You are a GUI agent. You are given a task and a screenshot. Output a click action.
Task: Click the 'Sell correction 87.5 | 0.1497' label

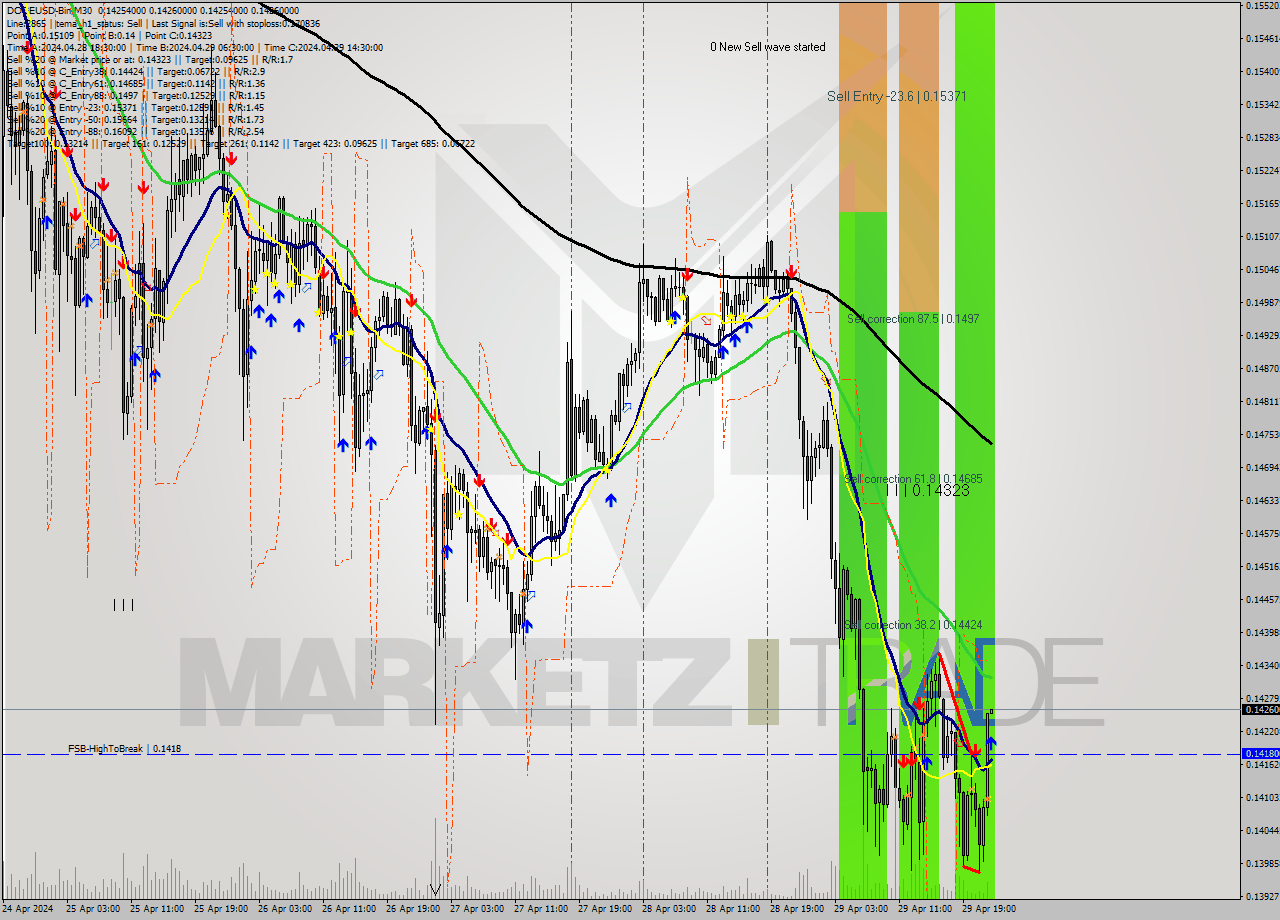click(x=913, y=319)
